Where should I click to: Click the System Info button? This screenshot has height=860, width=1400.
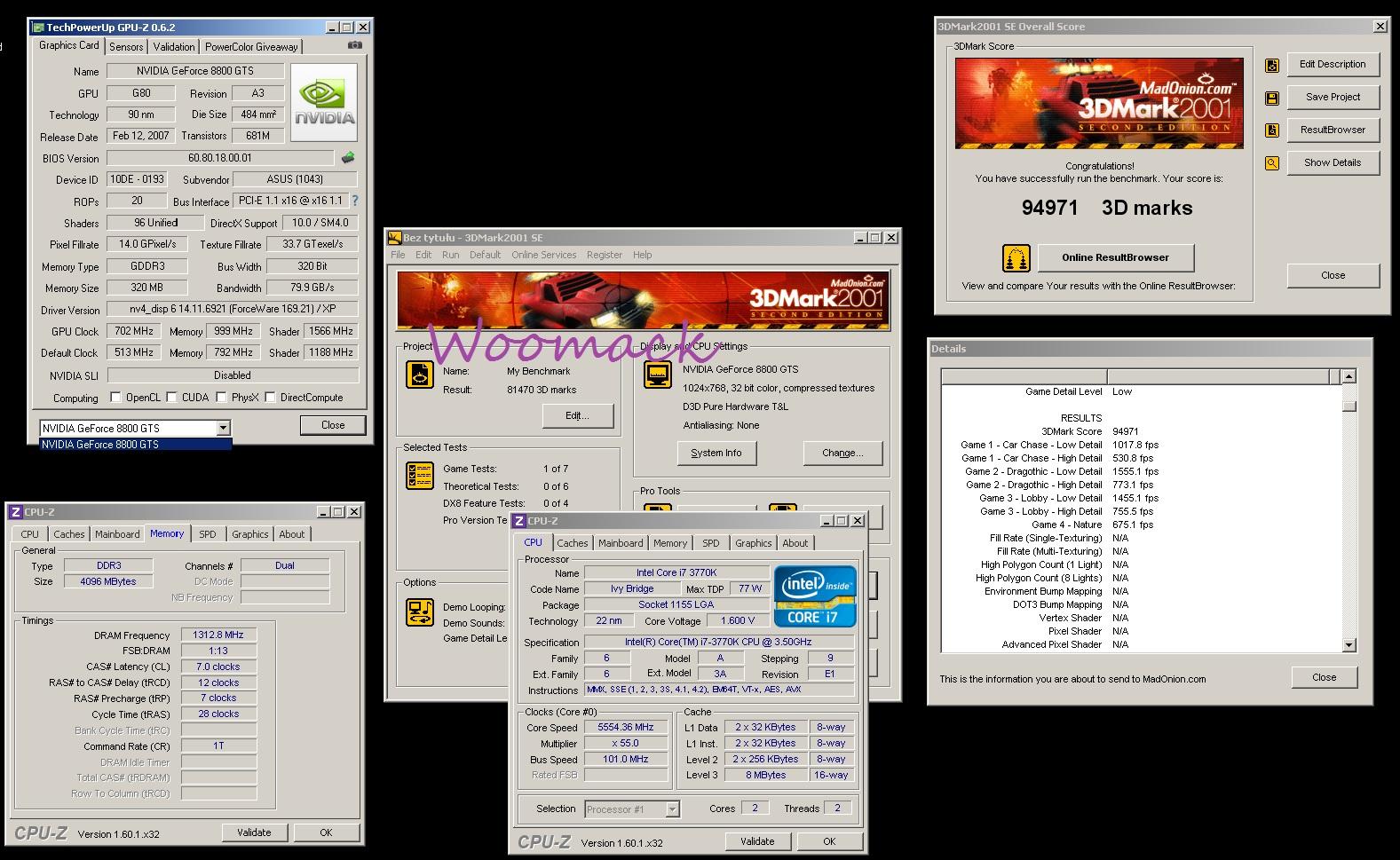coord(716,453)
